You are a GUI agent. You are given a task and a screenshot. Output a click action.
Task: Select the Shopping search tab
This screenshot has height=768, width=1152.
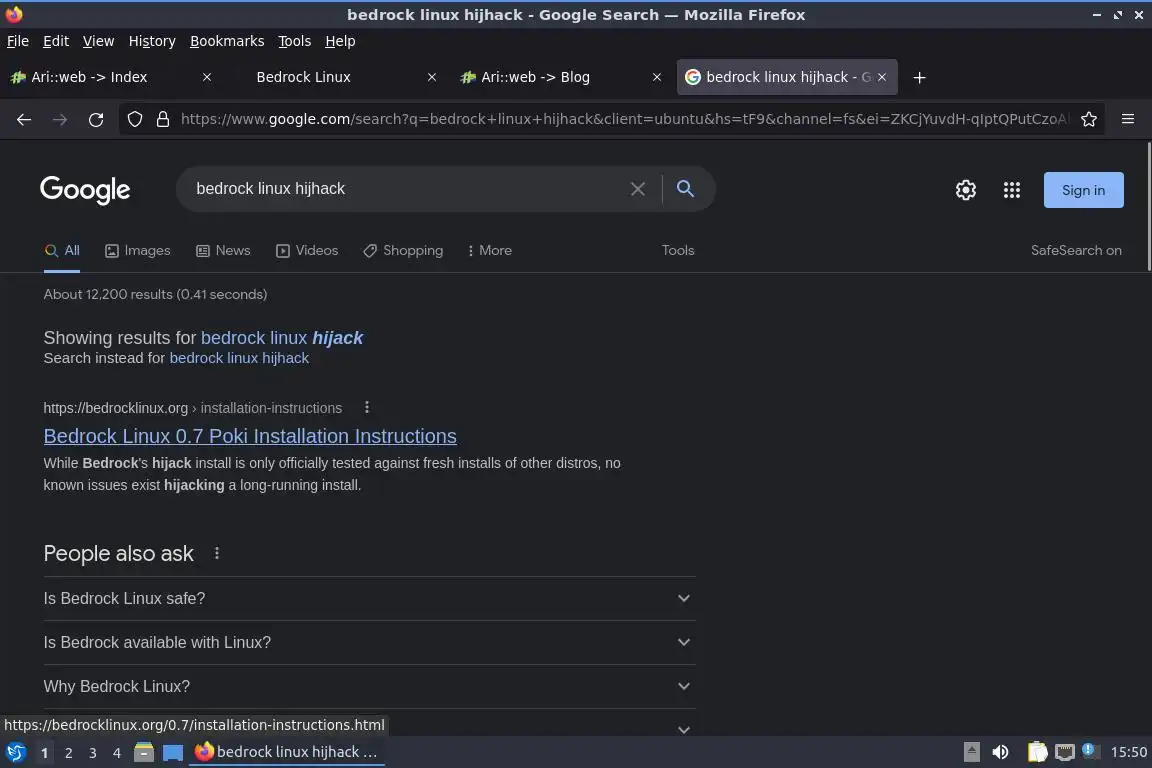[x=403, y=251]
